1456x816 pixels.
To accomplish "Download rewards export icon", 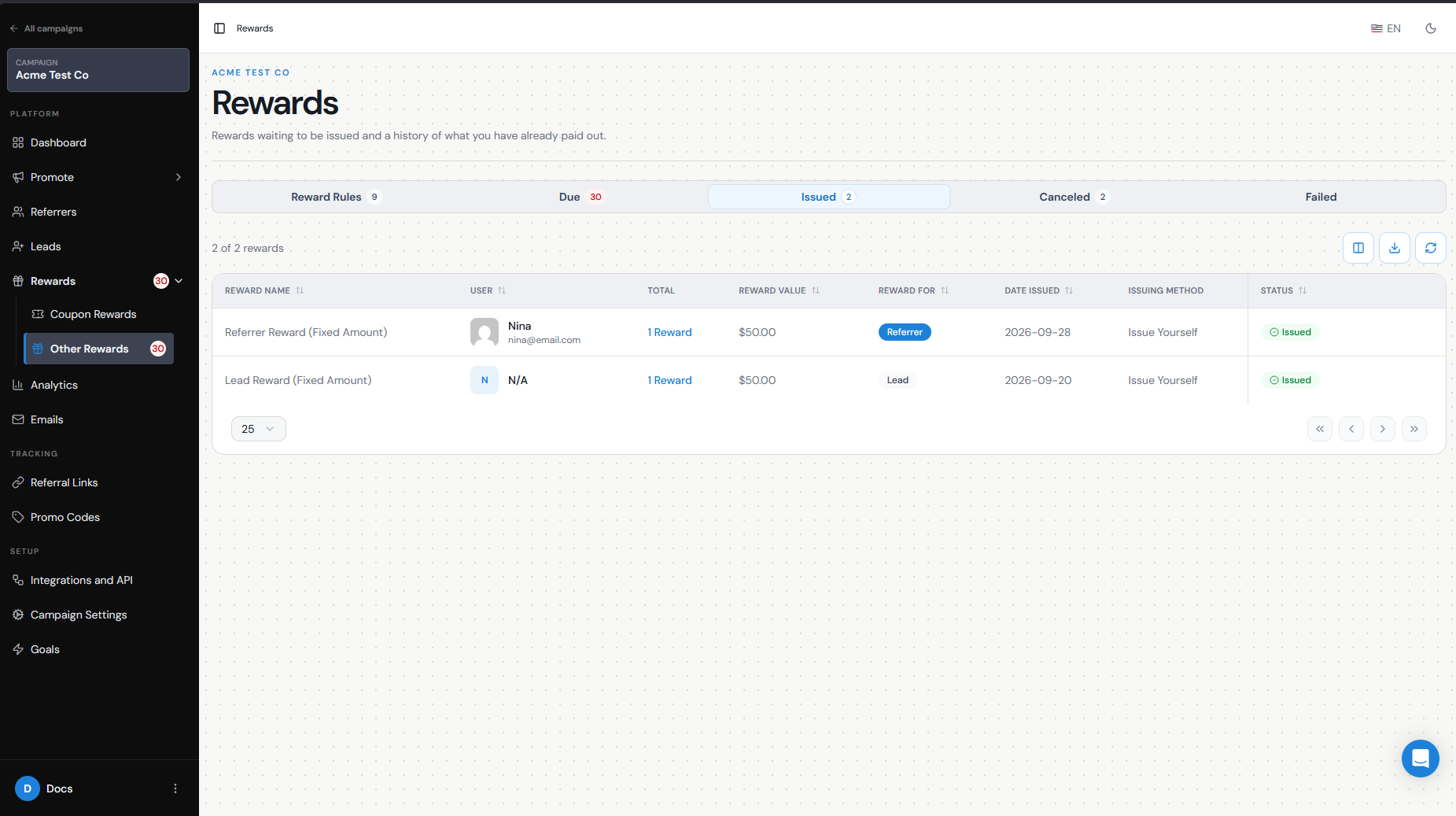I will click(x=1395, y=248).
